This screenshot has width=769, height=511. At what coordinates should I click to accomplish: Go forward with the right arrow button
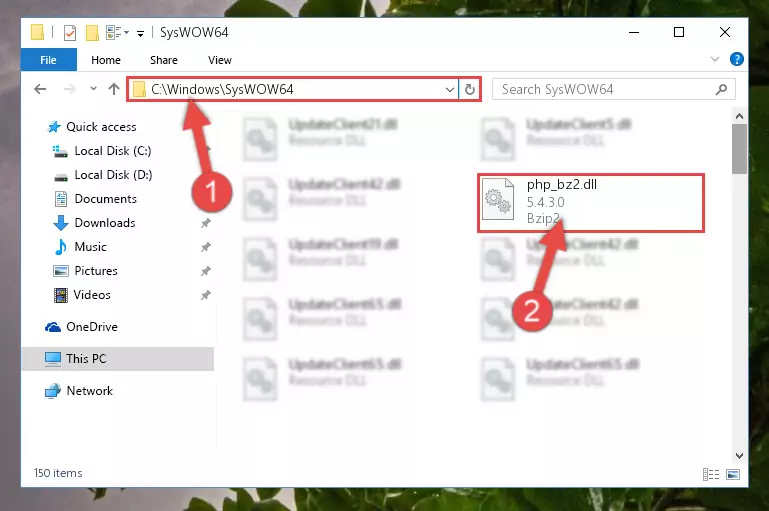tap(70, 89)
